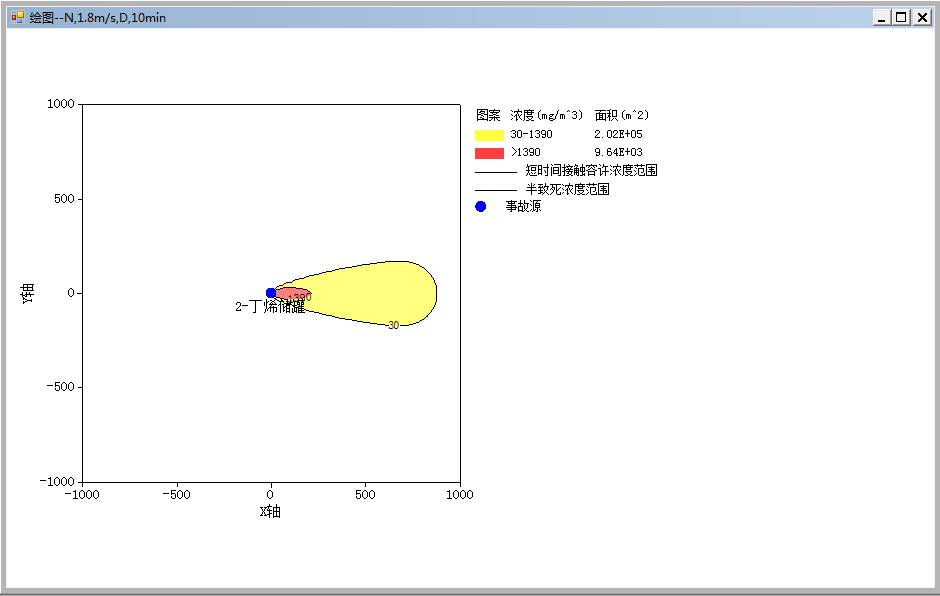Click the Y-axis tick label '-1000'

57,481
